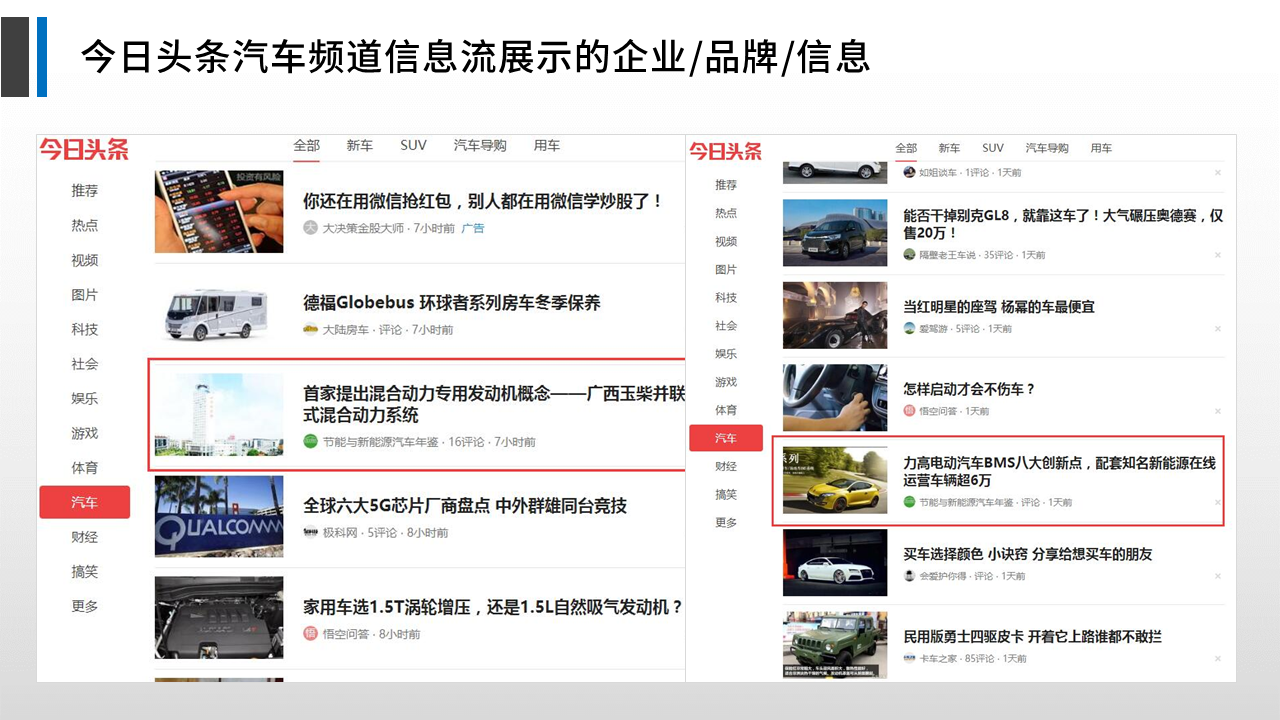Open headline 当红明星的座驾 杨幂的车最便宜
The height and width of the screenshot is (720, 1280).
click(x=999, y=306)
